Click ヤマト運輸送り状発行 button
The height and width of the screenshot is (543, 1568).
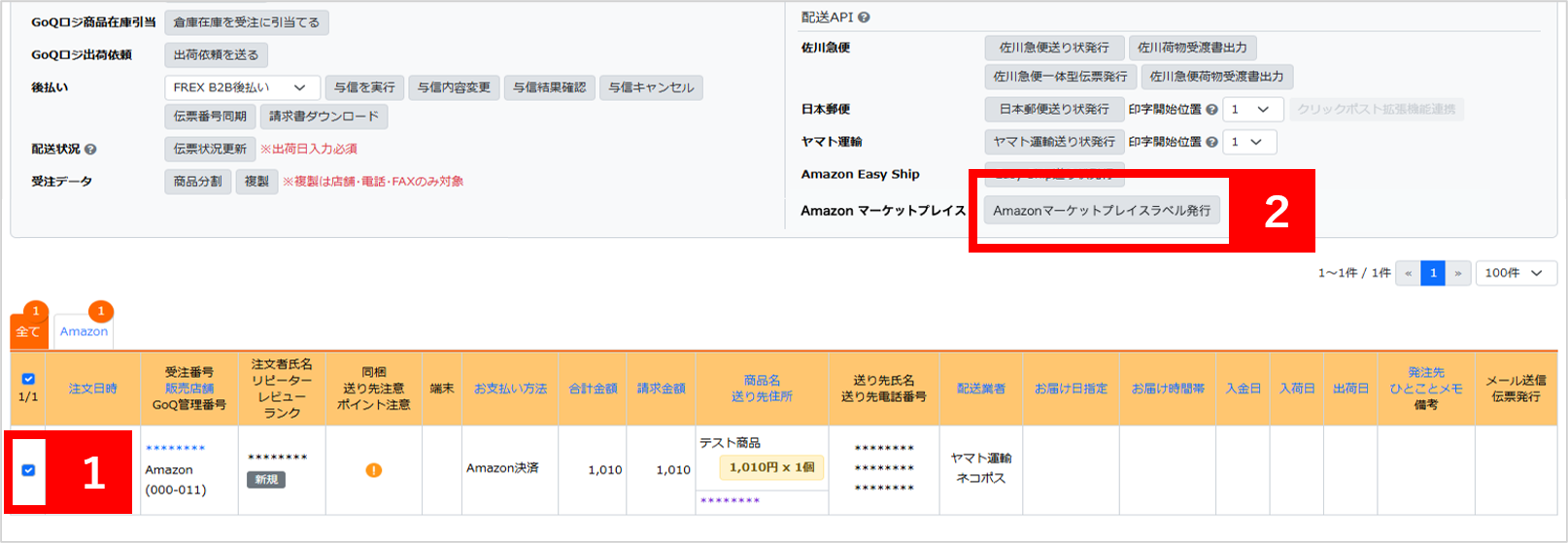pos(1054,142)
